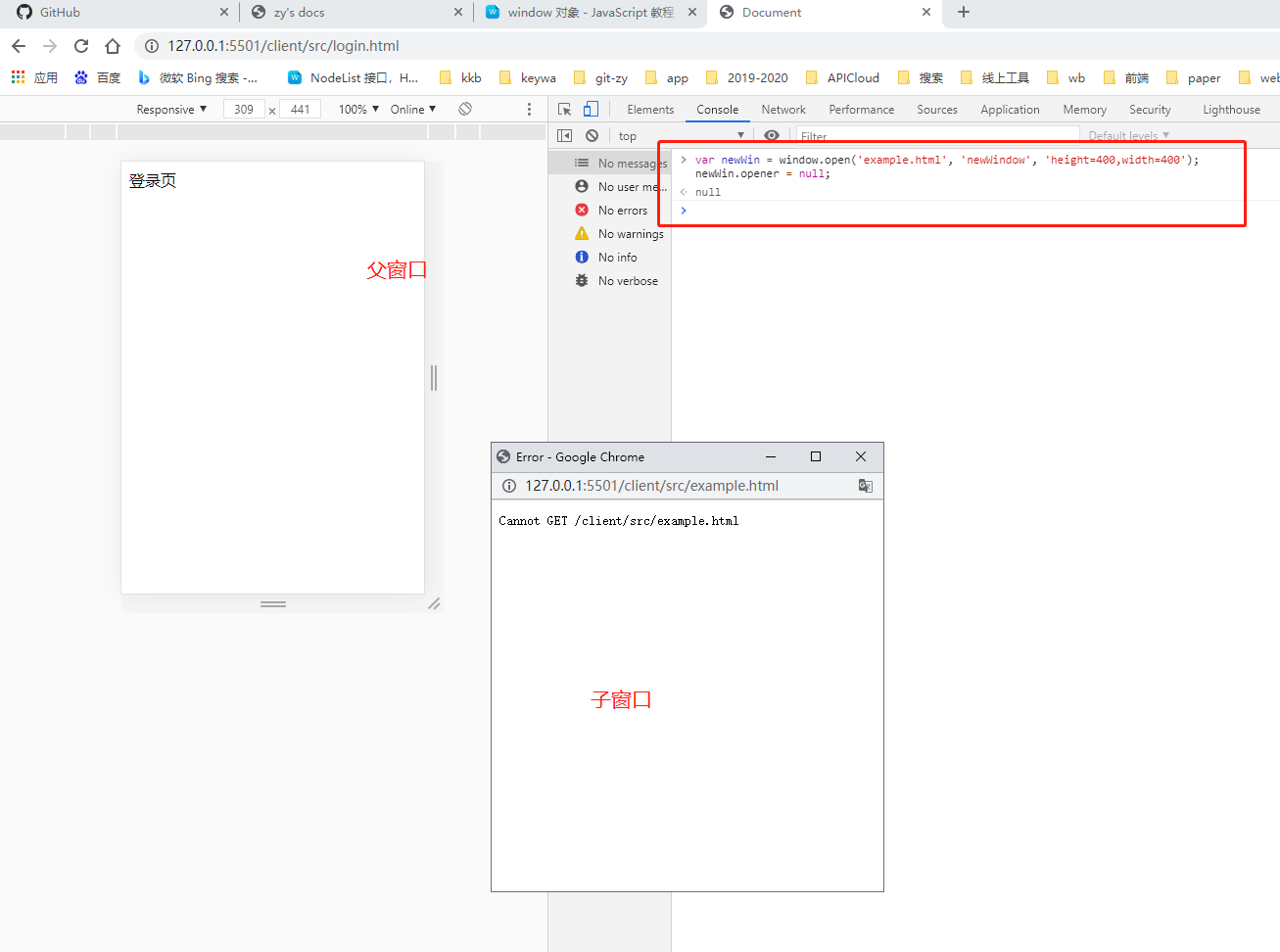Expand the Responsive device dropdown
Viewport: 1280px width, 952px height.
point(171,110)
